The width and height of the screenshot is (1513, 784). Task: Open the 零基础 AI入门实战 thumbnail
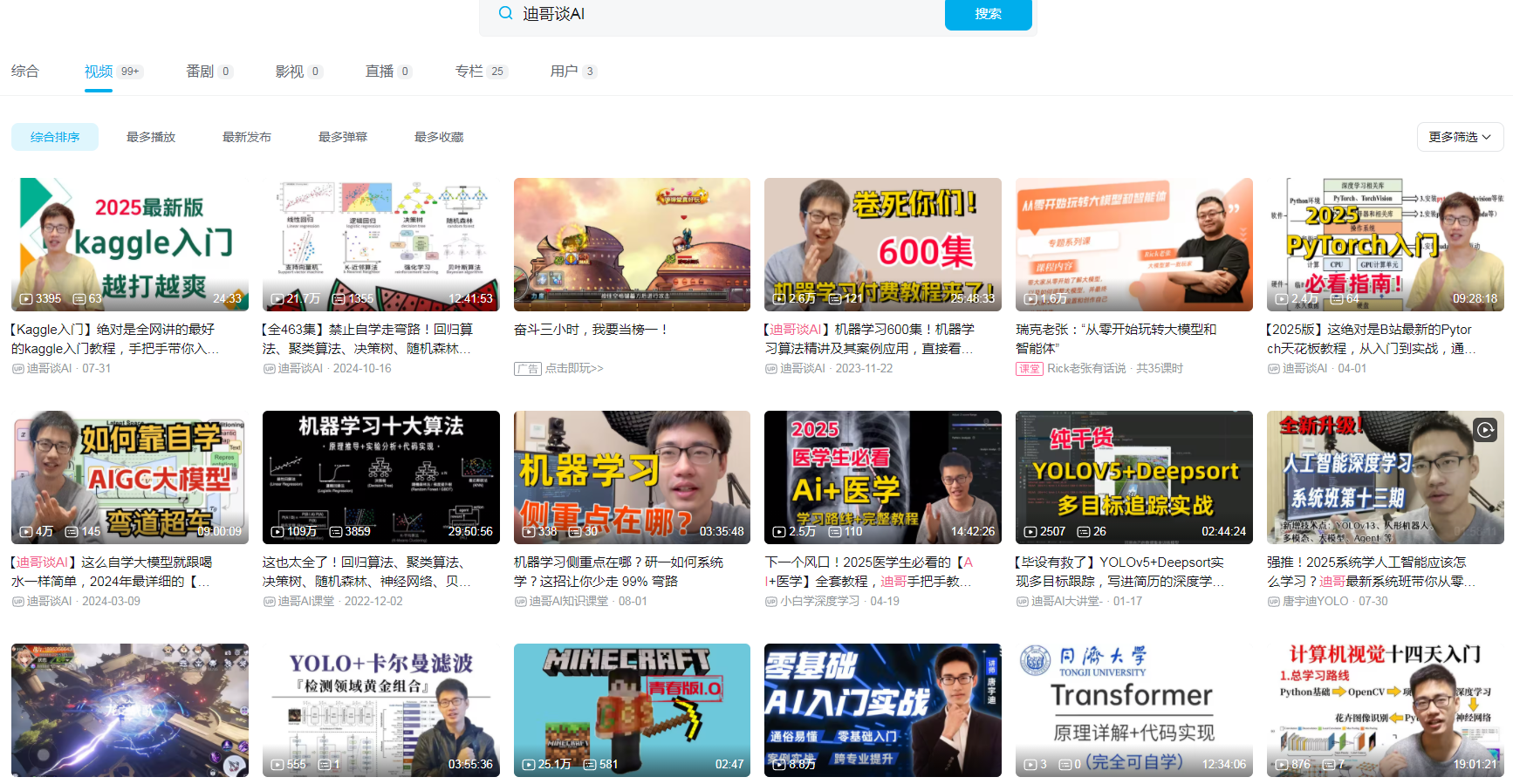point(883,710)
